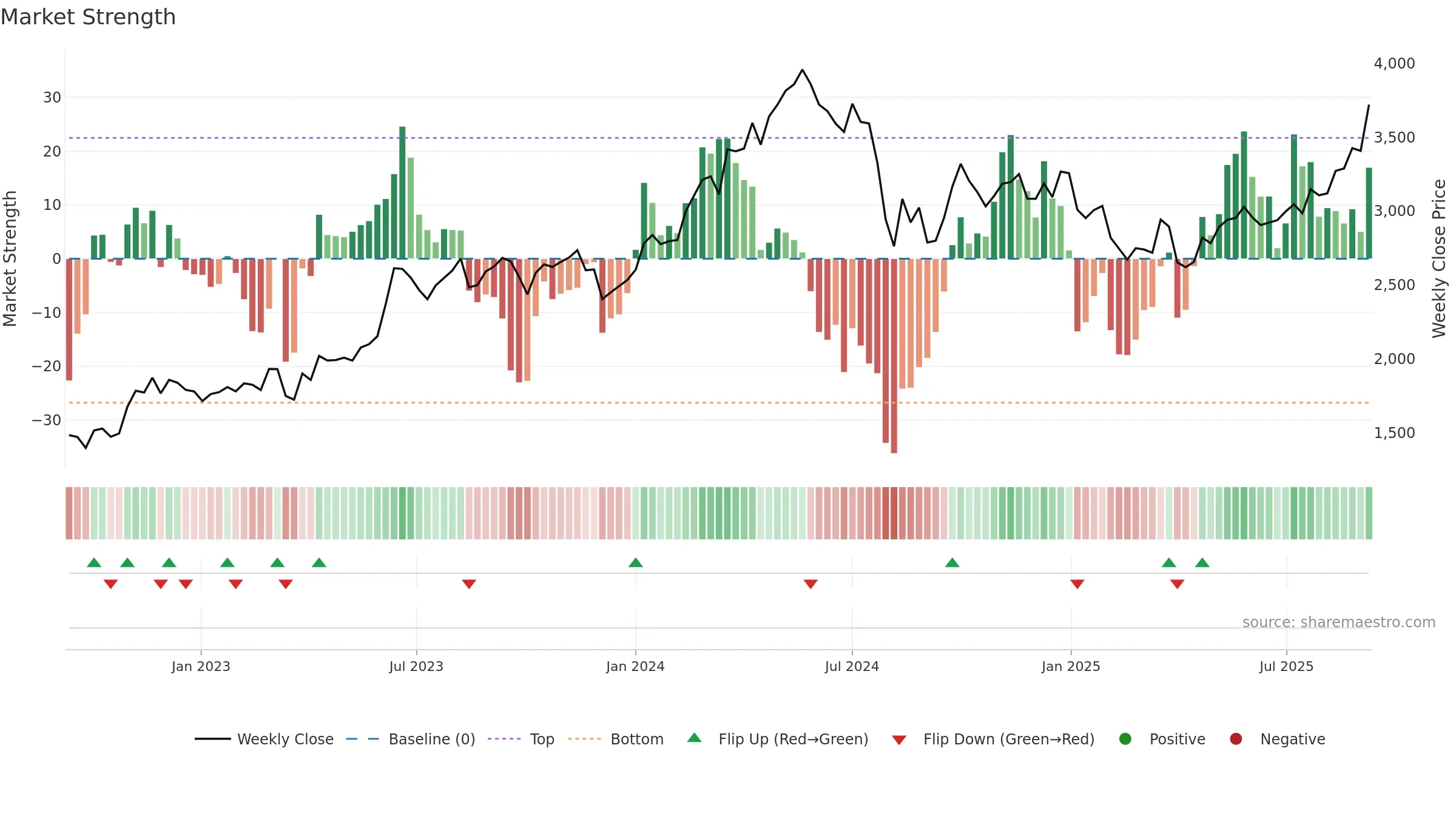Click the 1,500 price axis label
This screenshot has width=1456, height=819.
click(x=1394, y=433)
